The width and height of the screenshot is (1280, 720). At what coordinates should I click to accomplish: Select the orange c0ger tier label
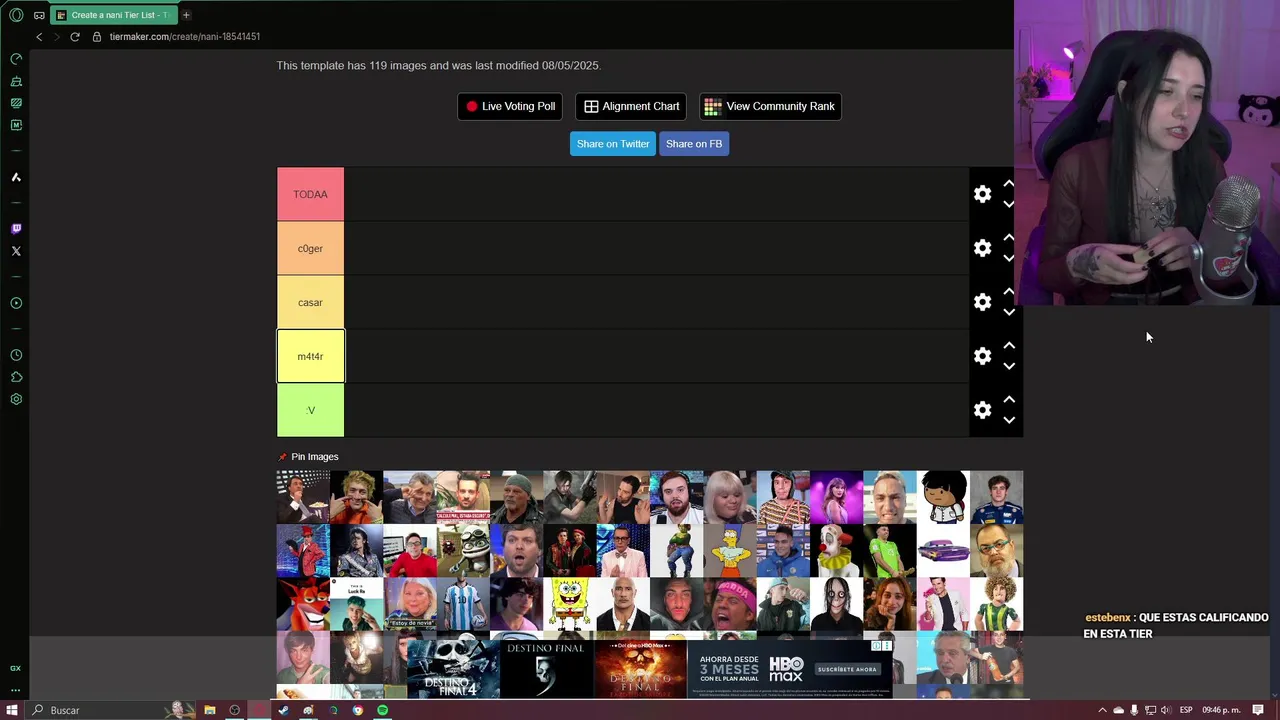pyautogui.click(x=310, y=248)
